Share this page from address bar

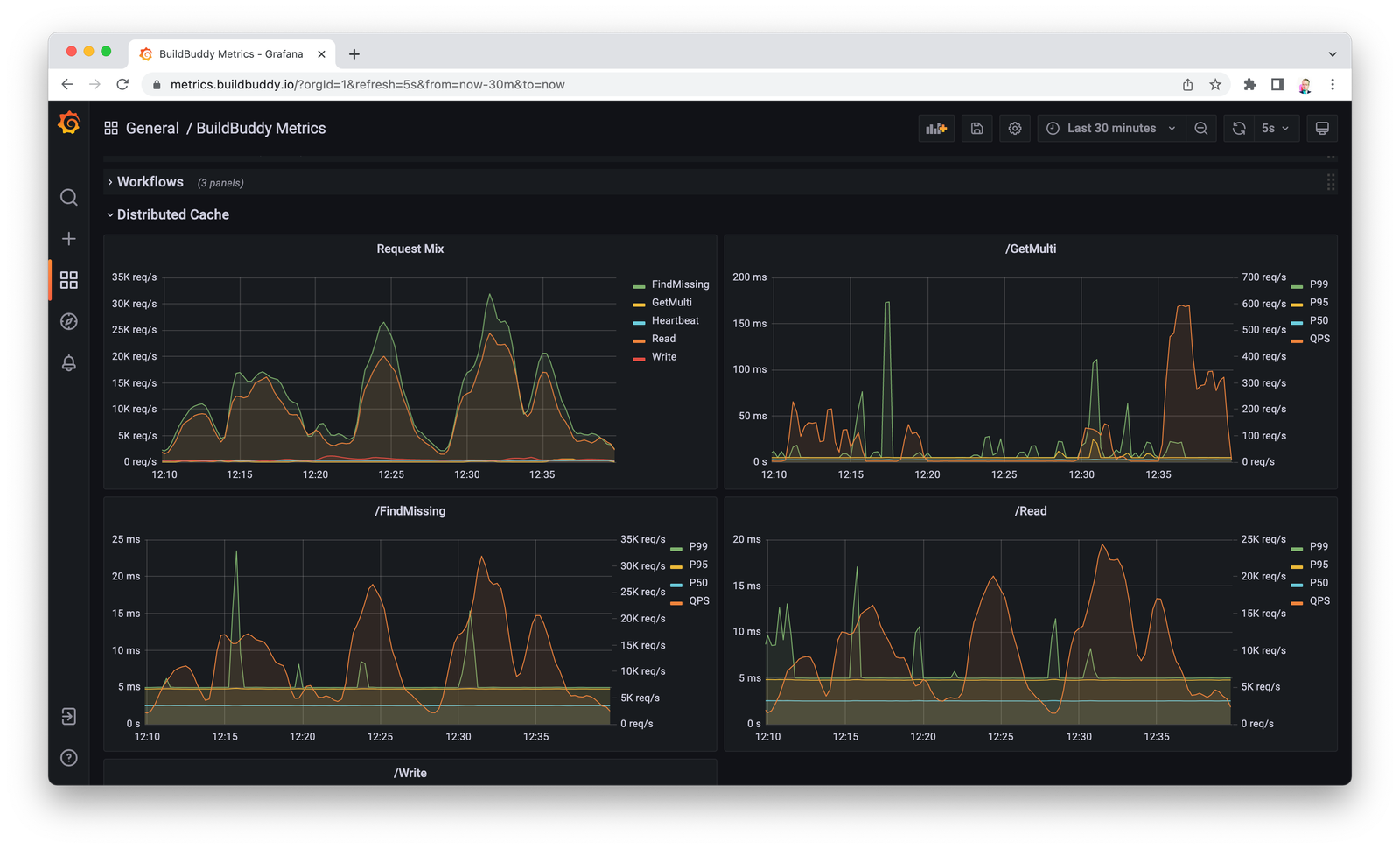pos(1187,84)
